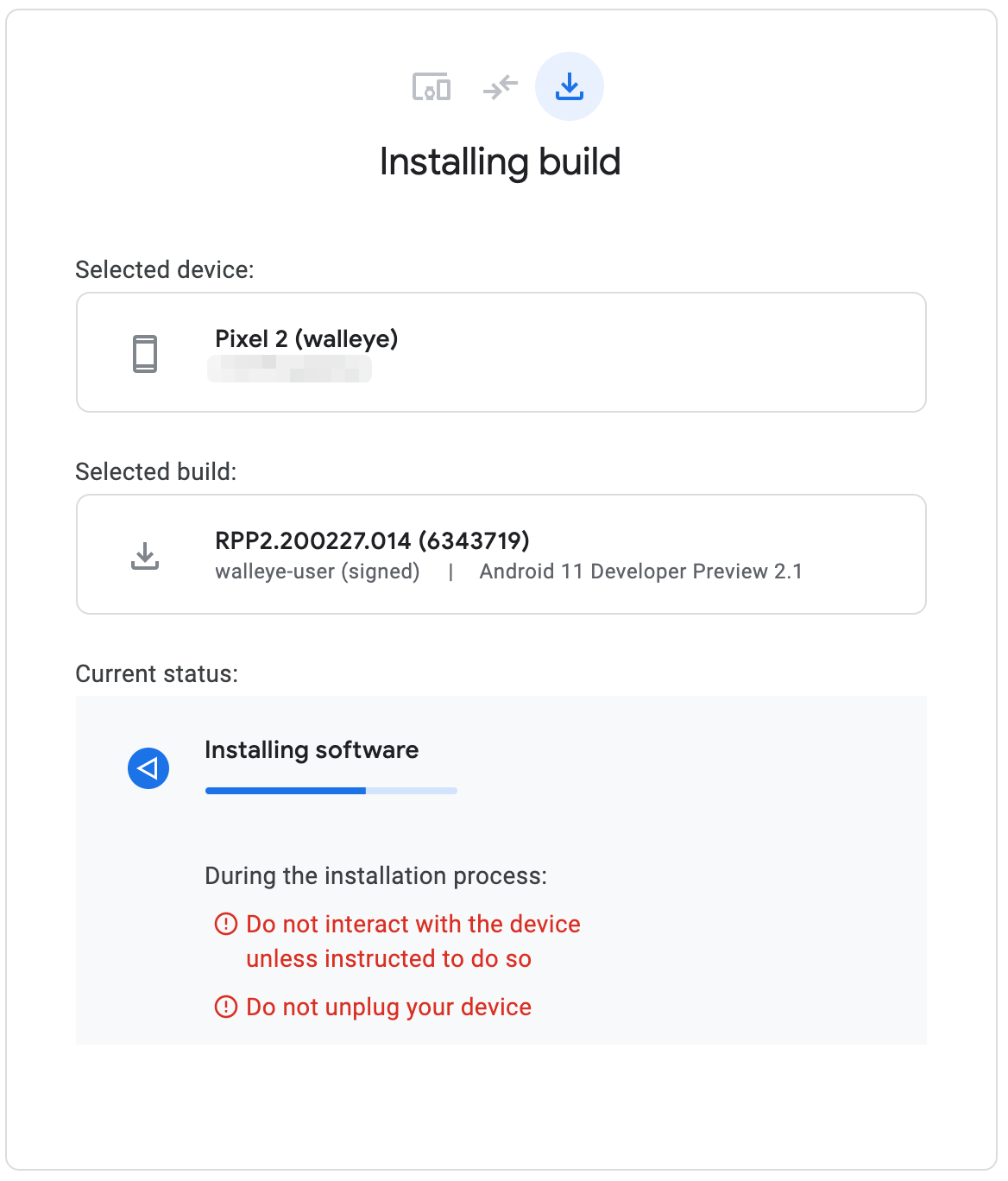1008x1181 pixels.
Task: Click the device selection step icon
Action: [432, 86]
